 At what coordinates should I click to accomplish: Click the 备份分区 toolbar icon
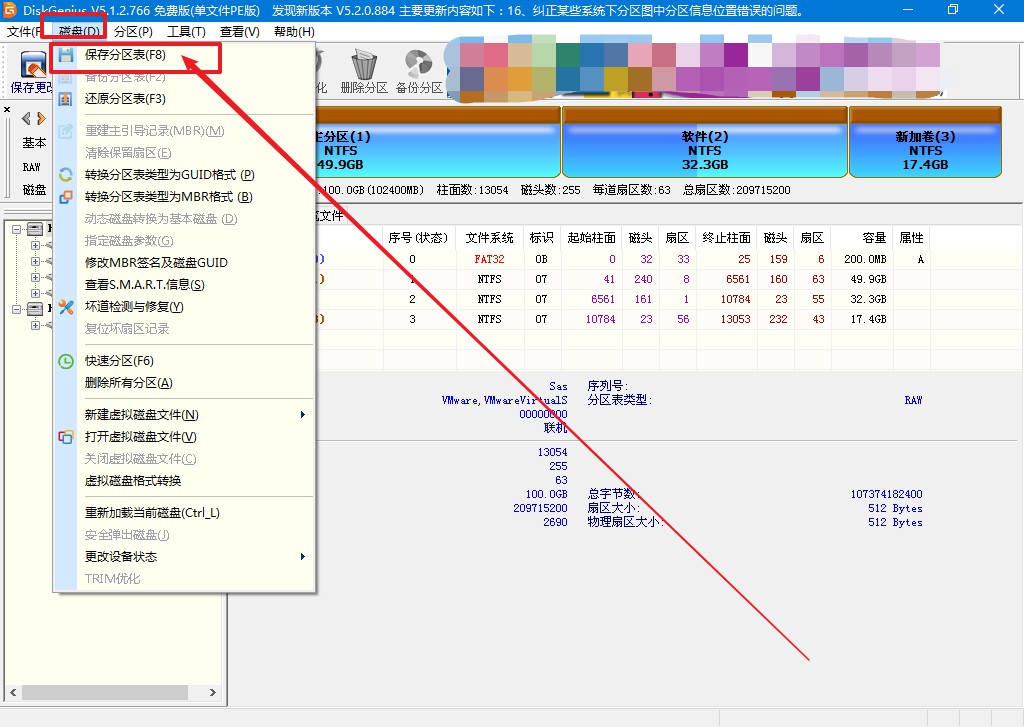[418, 64]
